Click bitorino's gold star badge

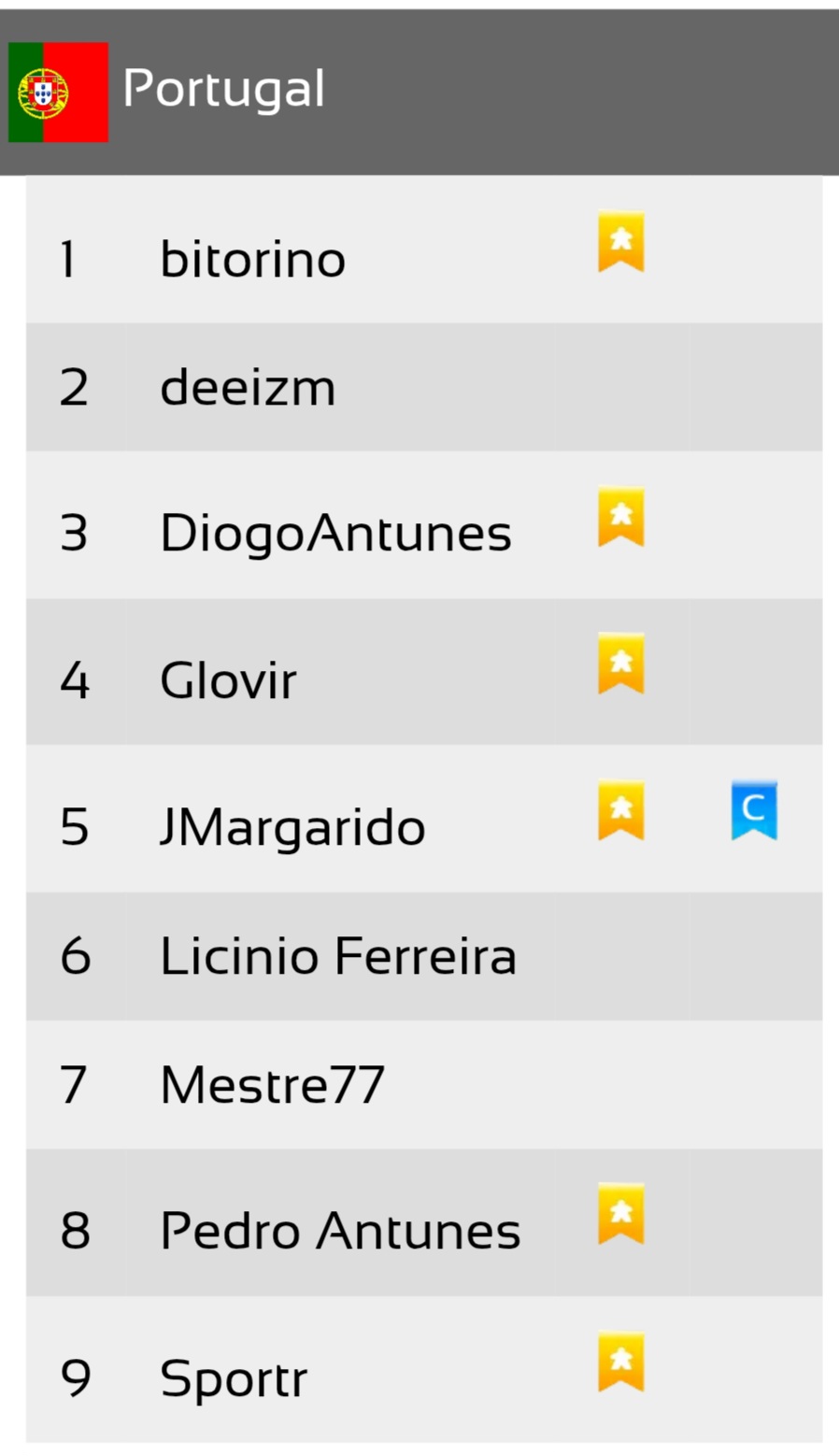coord(621,241)
